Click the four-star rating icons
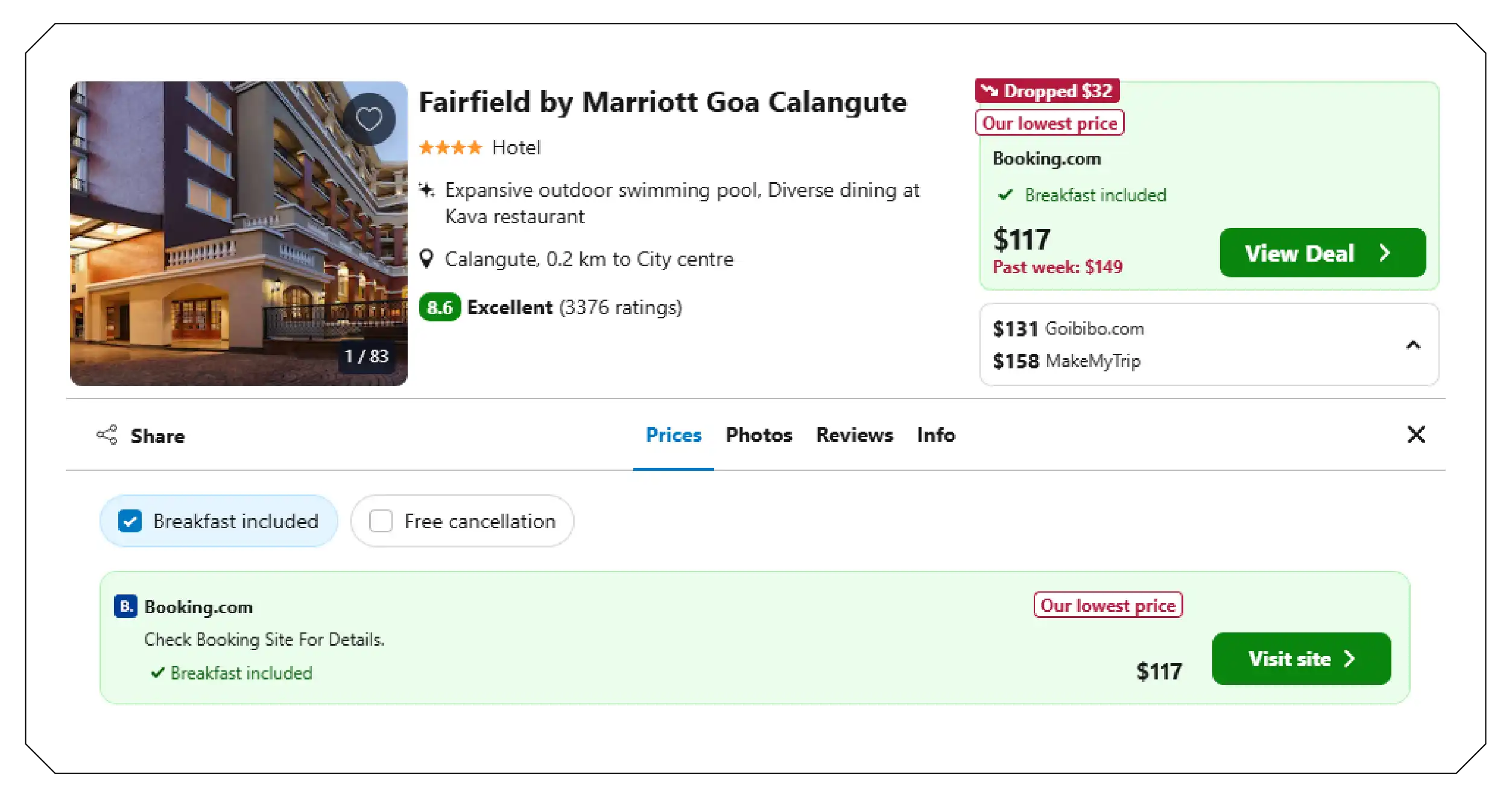The width and height of the screenshot is (1512, 797). pos(451,147)
